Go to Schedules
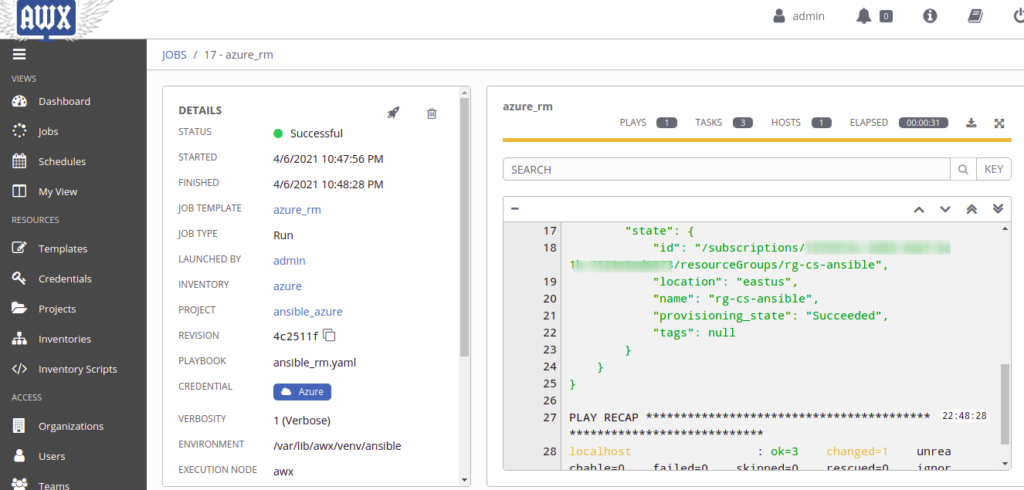1024x490 pixels. click(61, 161)
